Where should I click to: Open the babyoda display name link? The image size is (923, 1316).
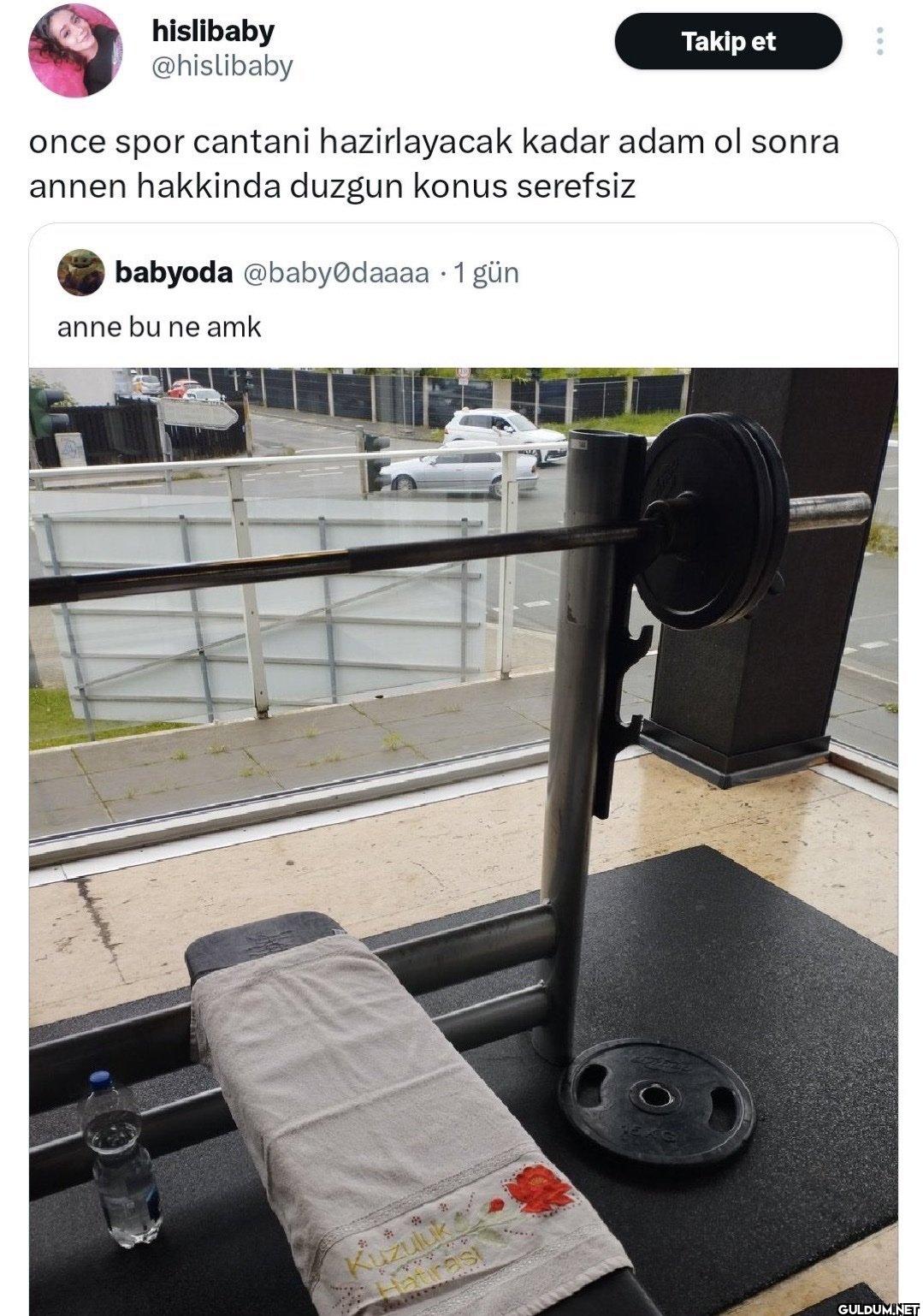tap(174, 273)
